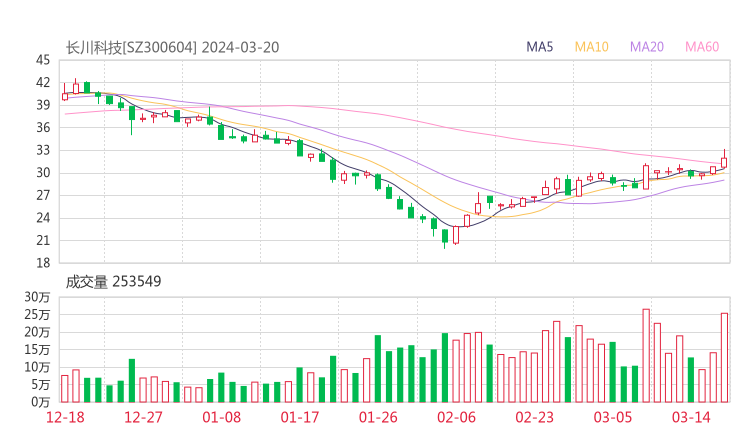Click the MA60 legend label
Image resolution: width=740 pixels, height=440 pixels.
click(702, 47)
